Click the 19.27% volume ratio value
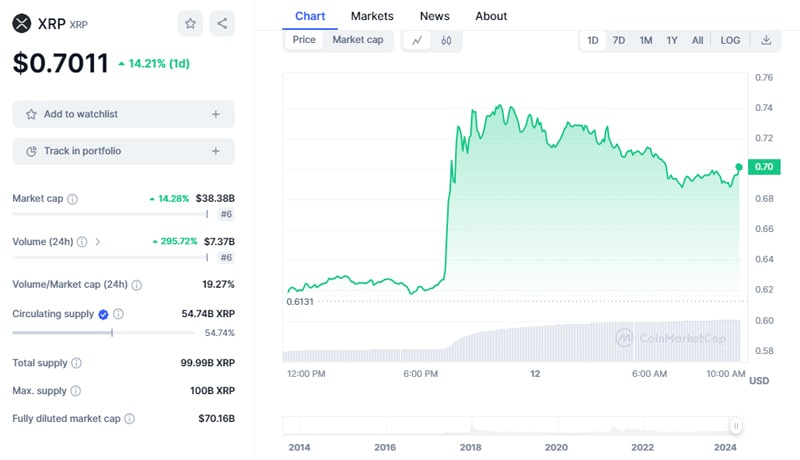The image size is (800, 460). pos(218,285)
